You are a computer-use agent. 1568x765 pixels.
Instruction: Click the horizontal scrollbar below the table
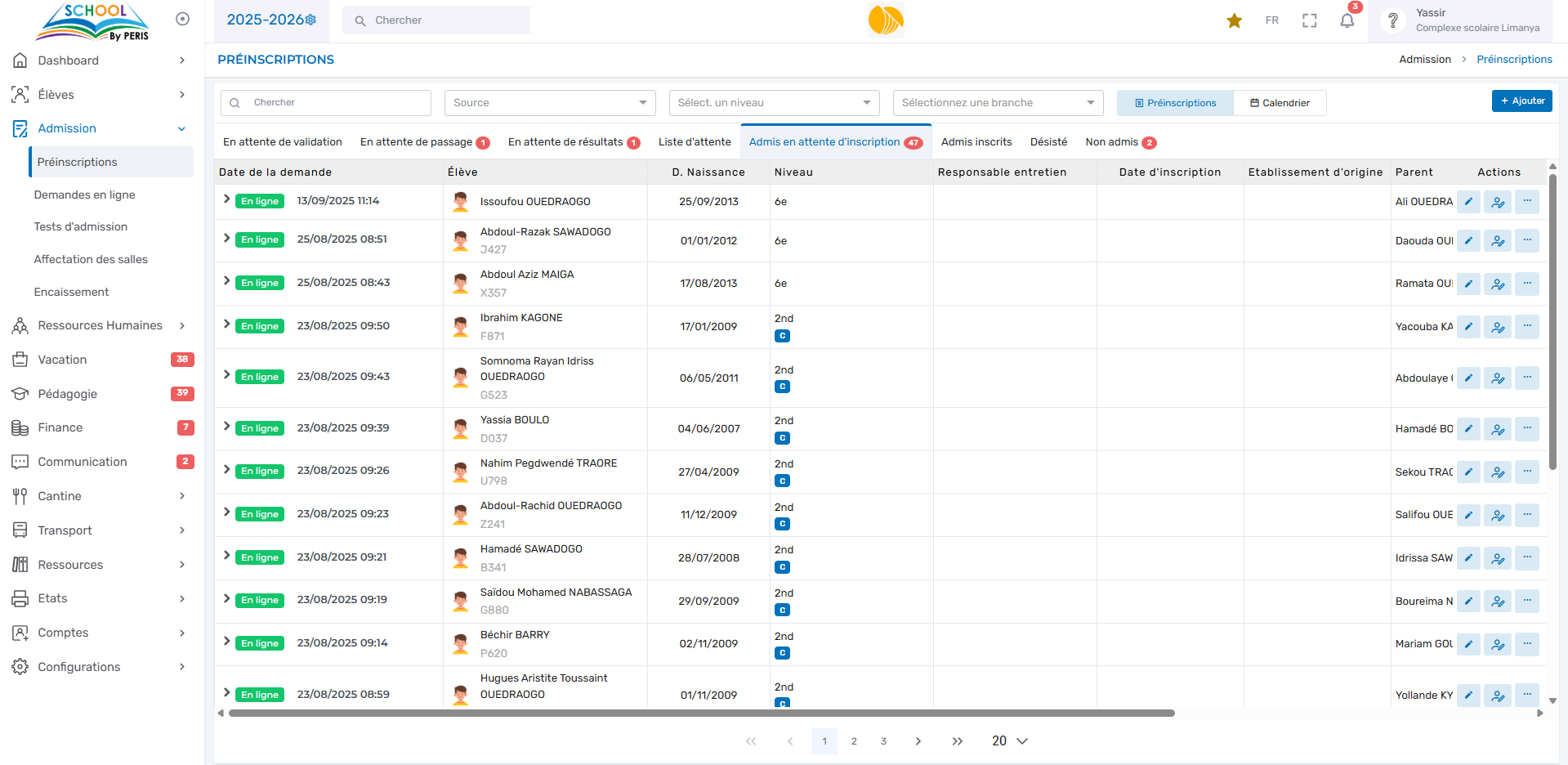tap(701, 714)
